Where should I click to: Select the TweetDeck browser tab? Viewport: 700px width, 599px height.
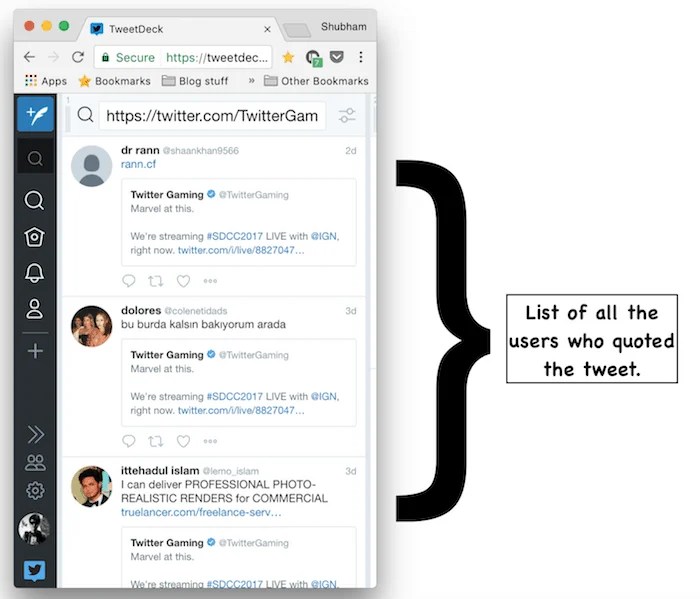click(x=179, y=29)
